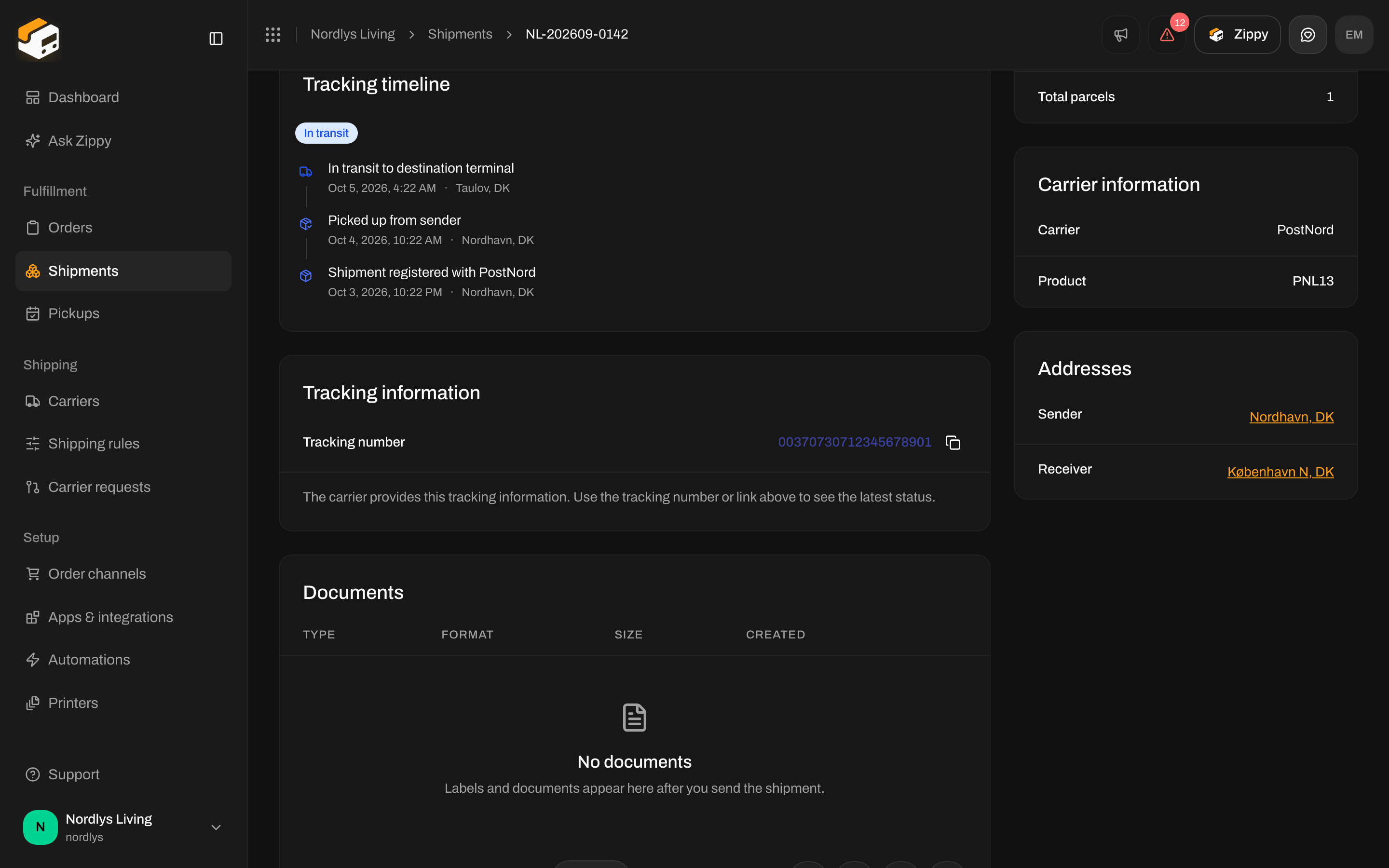The height and width of the screenshot is (868, 1389).
Task: Go to Dashboard in the sidebar
Action: 123,97
